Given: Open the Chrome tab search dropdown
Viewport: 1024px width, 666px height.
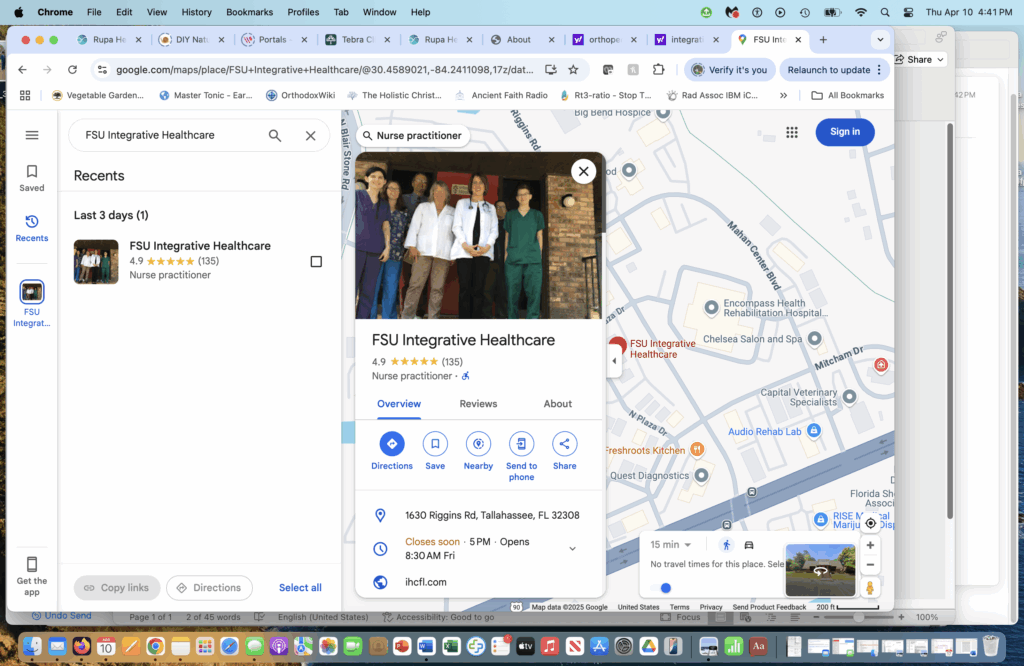Looking at the screenshot, I should pos(880,40).
